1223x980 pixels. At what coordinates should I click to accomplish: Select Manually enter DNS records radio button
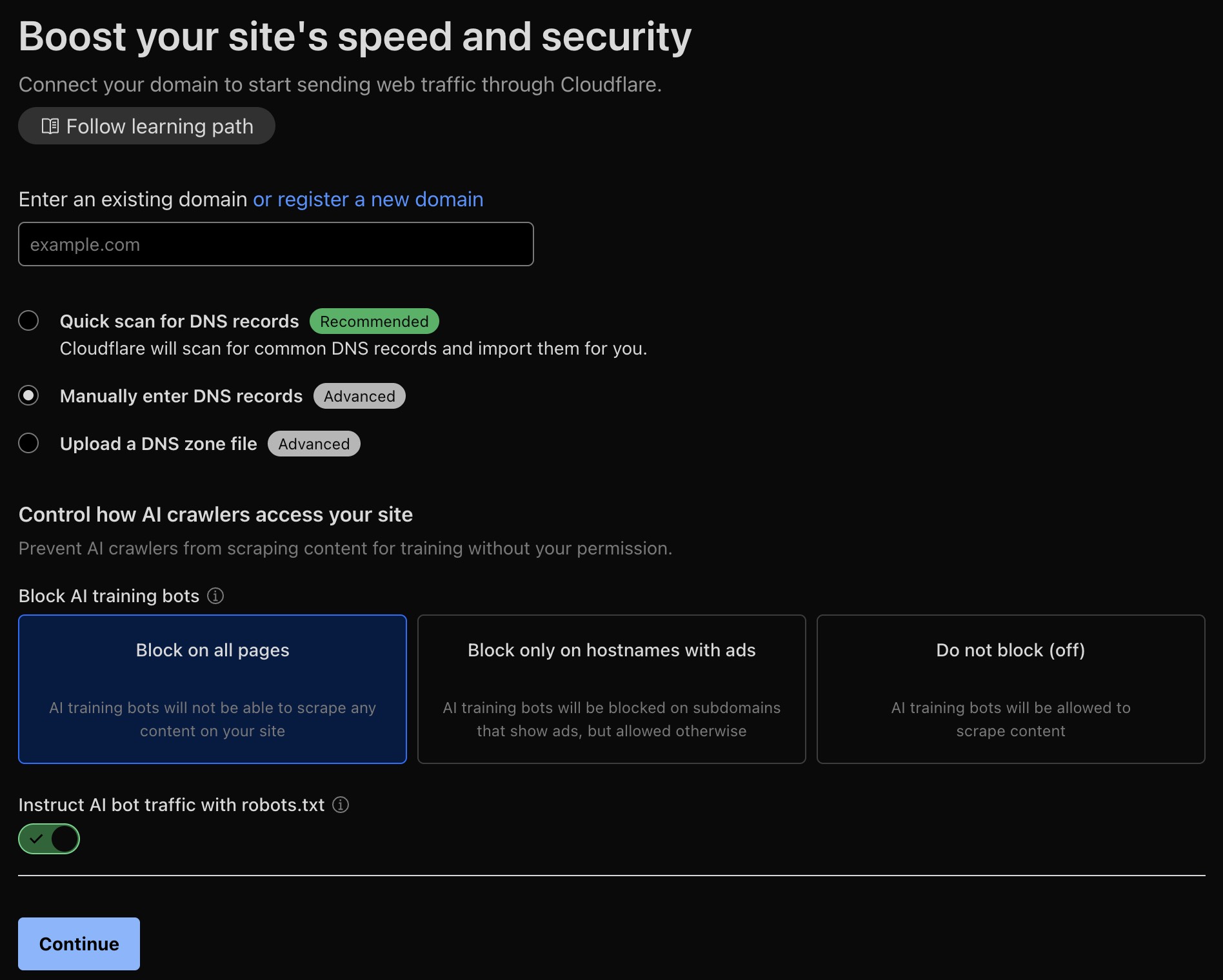click(x=28, y=395)
